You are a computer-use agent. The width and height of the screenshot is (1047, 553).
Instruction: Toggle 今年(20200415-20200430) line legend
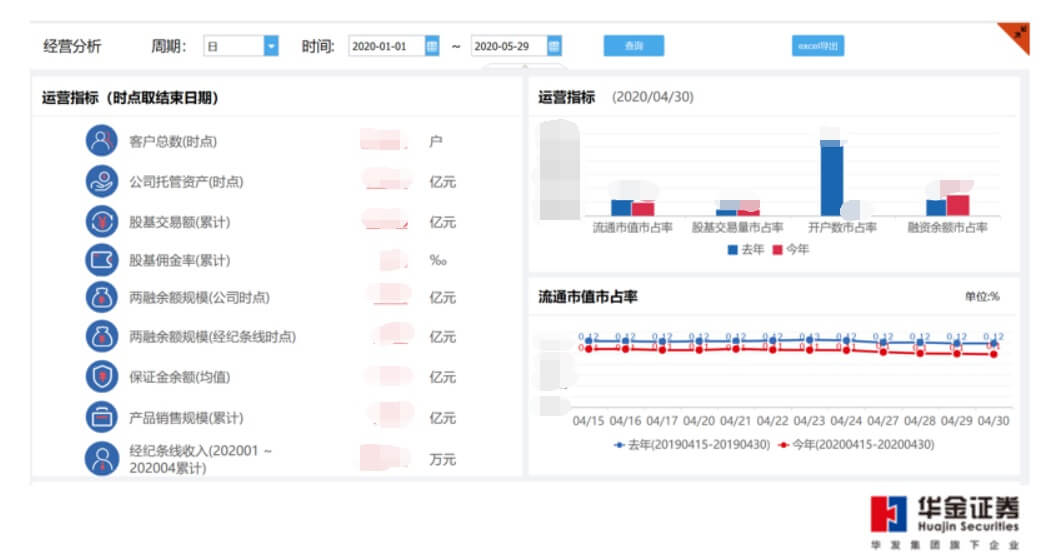tap(856, 444)
